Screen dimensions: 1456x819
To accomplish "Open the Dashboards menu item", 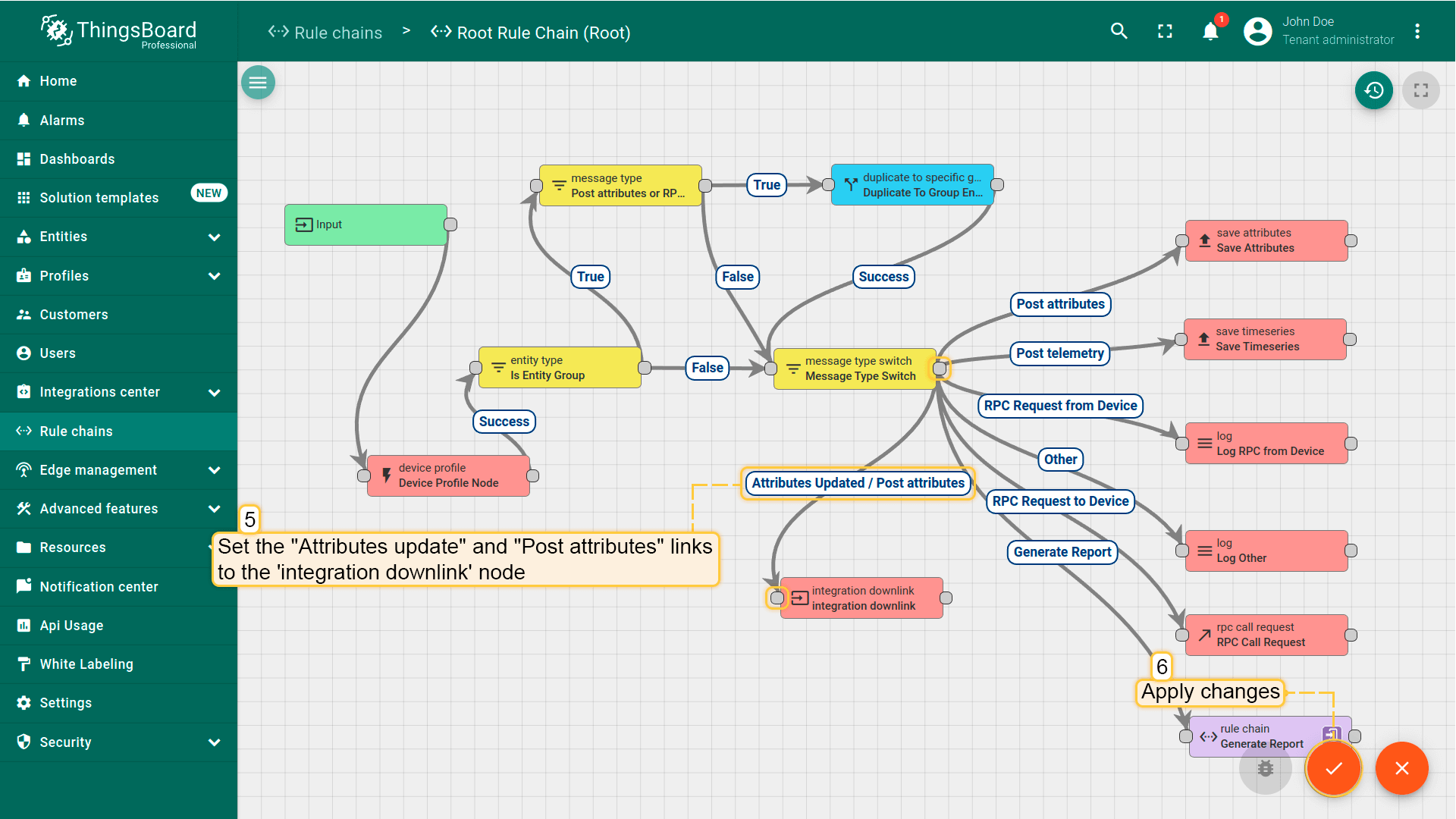I will pyautogui.click(x=77, y=159).
